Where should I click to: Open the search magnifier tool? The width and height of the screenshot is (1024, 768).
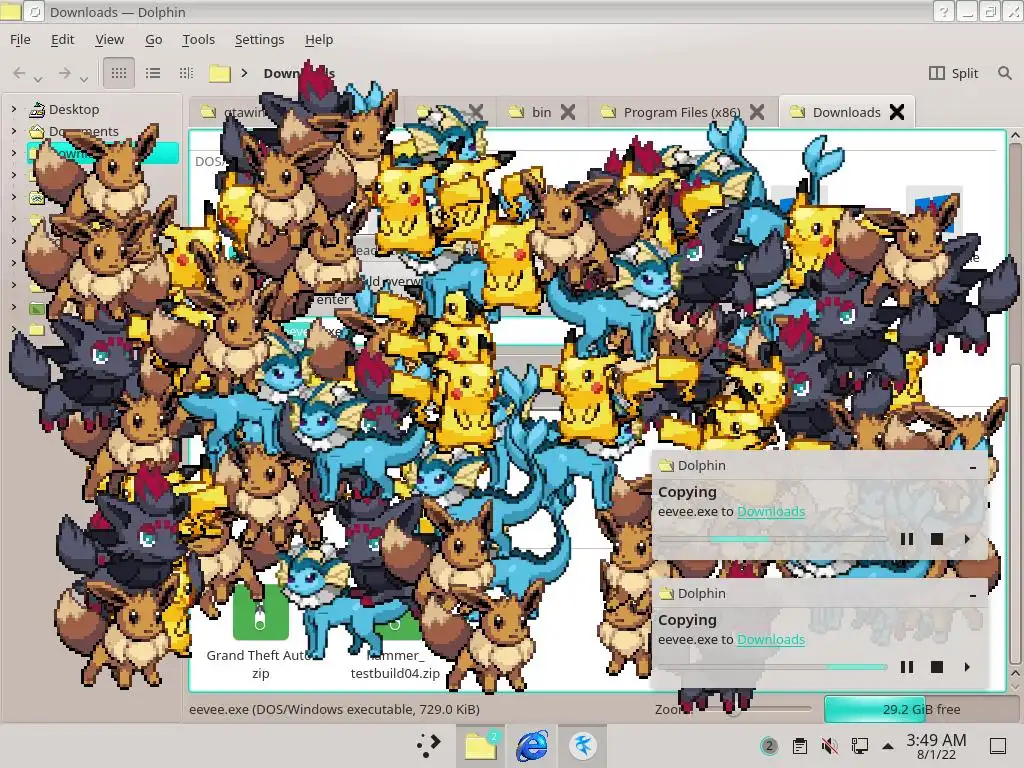pyautogui.click(x=1004, y=73)
